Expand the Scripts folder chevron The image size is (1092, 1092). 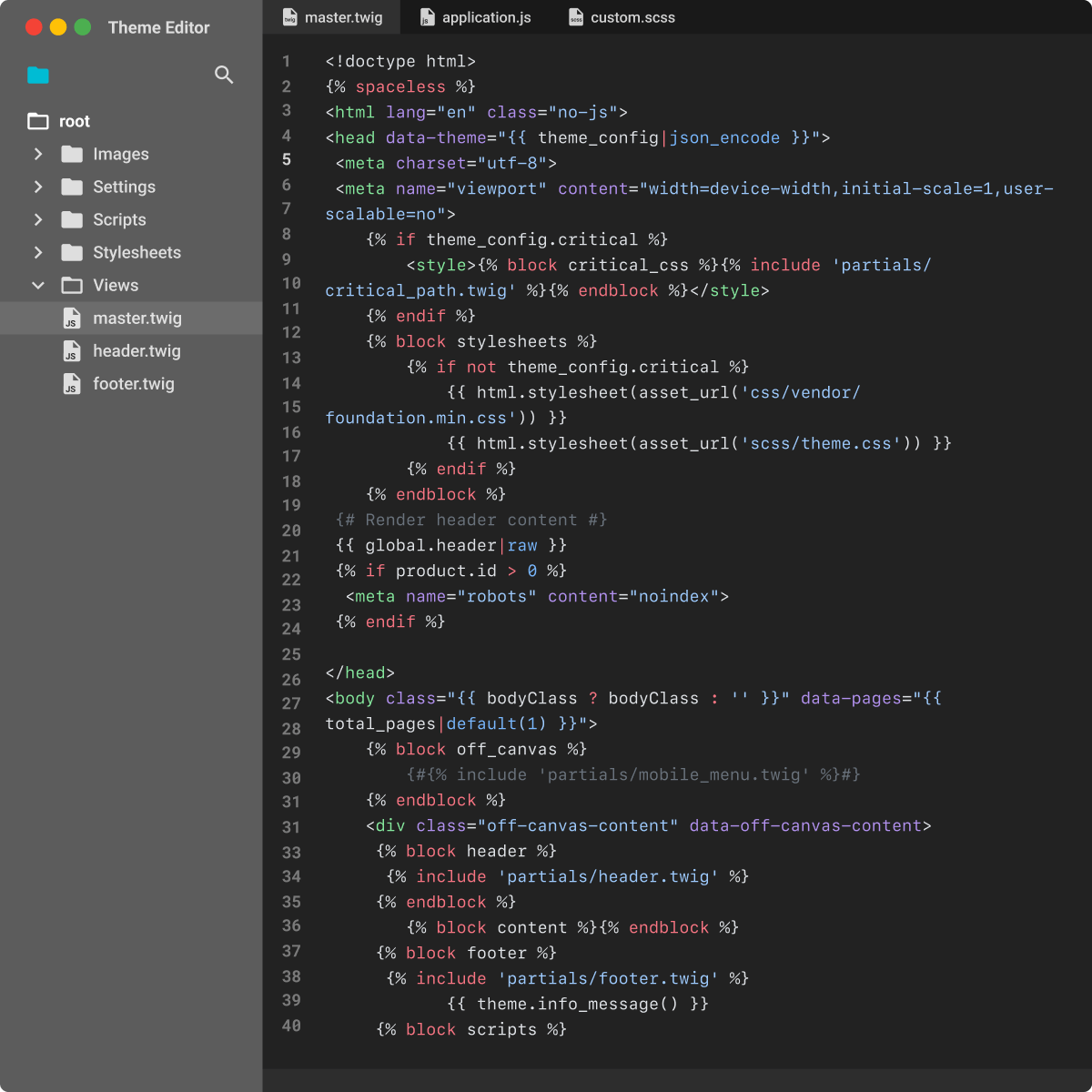point(38,219)
